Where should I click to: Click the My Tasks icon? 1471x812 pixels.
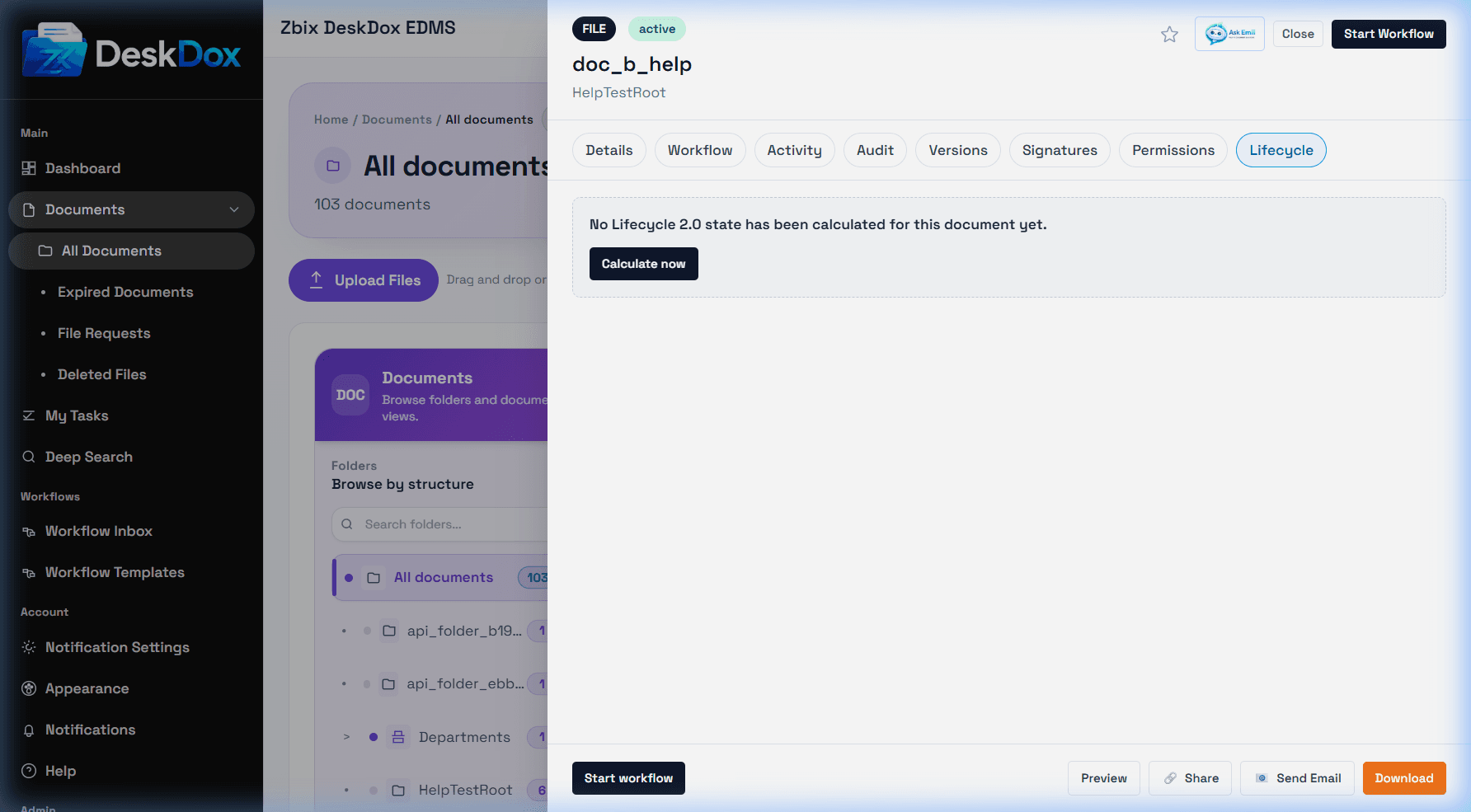pyautogui.click(x=29, y=415)
